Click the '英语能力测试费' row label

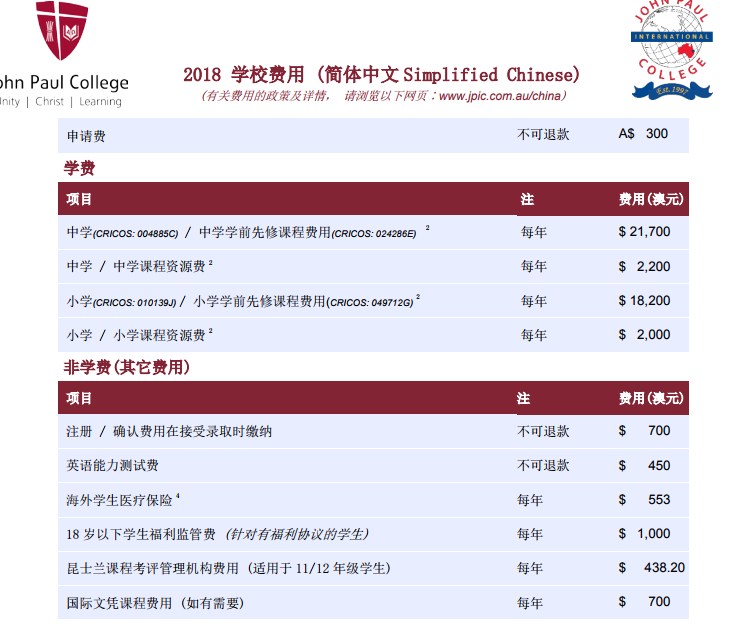point(112,466)
